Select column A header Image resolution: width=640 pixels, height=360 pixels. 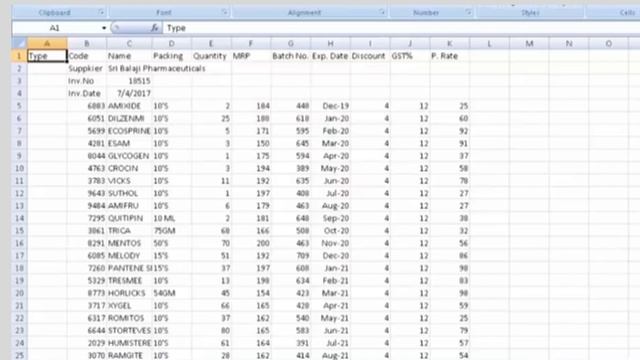(47, 43)
